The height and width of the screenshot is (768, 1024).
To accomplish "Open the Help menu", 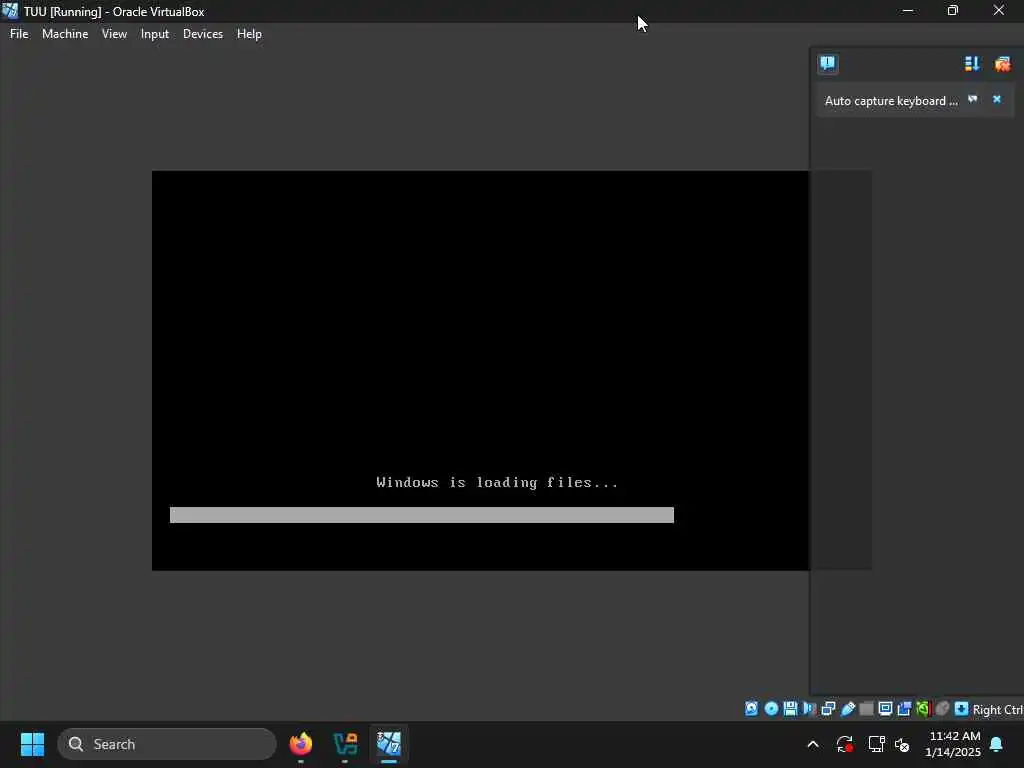I will pyautogui.click(x=249, y=34).
